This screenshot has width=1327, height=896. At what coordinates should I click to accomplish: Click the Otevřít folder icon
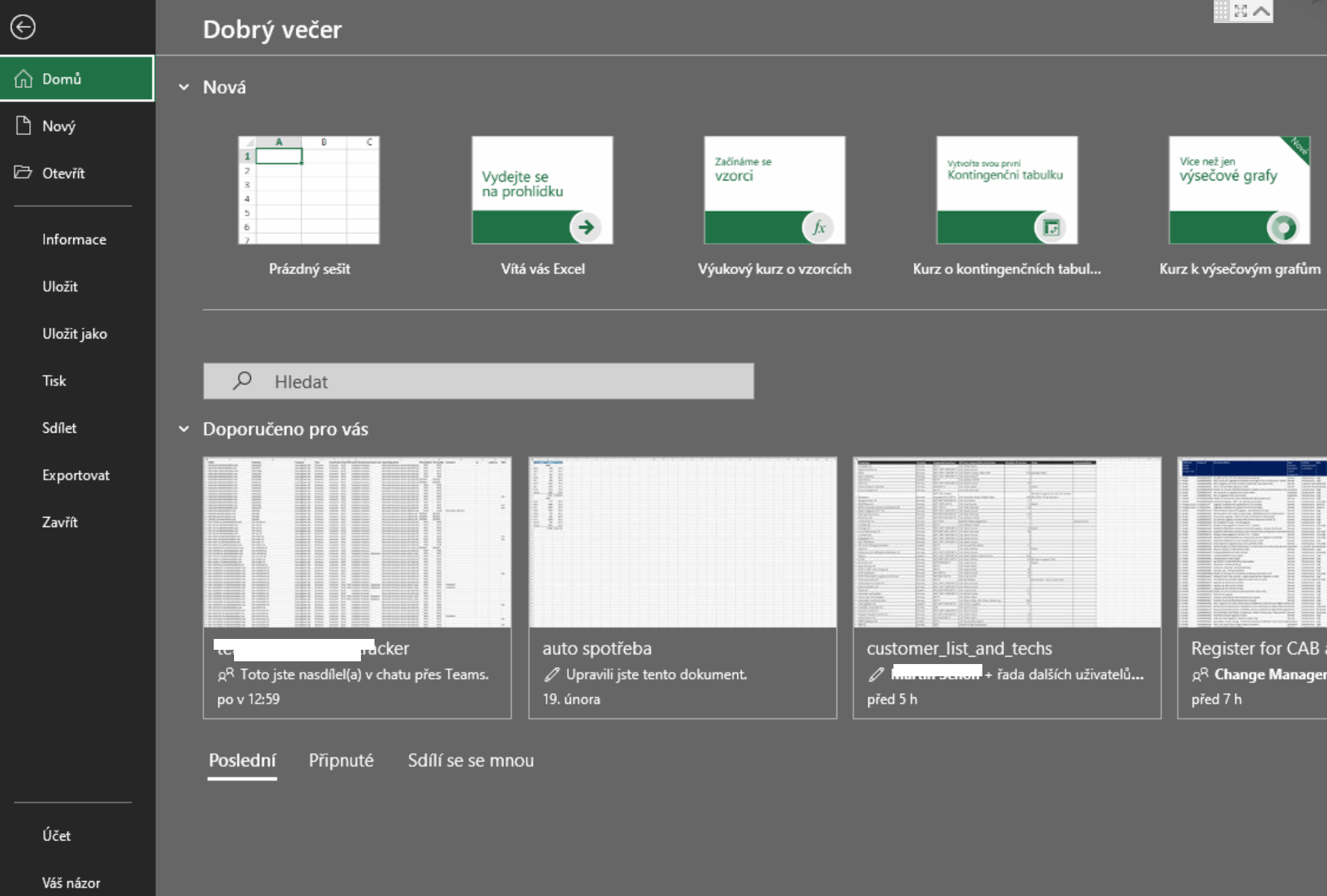click(23, 172)
